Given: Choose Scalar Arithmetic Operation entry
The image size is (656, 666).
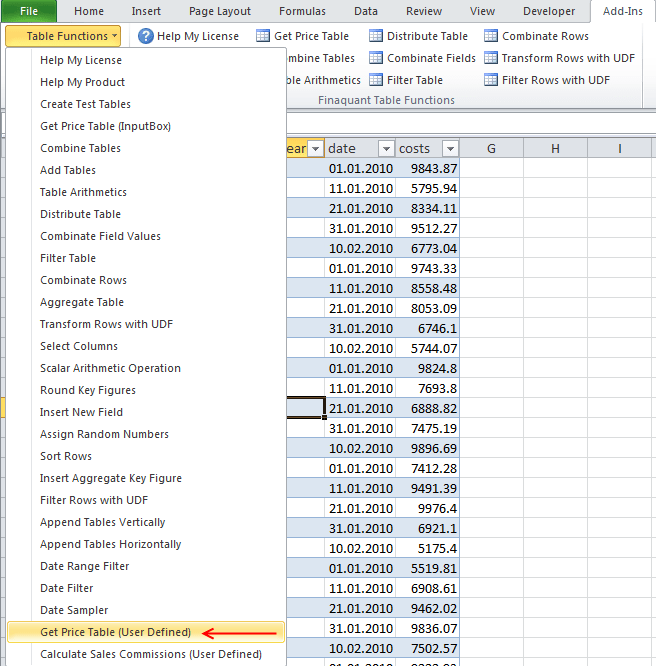Looking at the screenshot, I should (x=146, y=368).
